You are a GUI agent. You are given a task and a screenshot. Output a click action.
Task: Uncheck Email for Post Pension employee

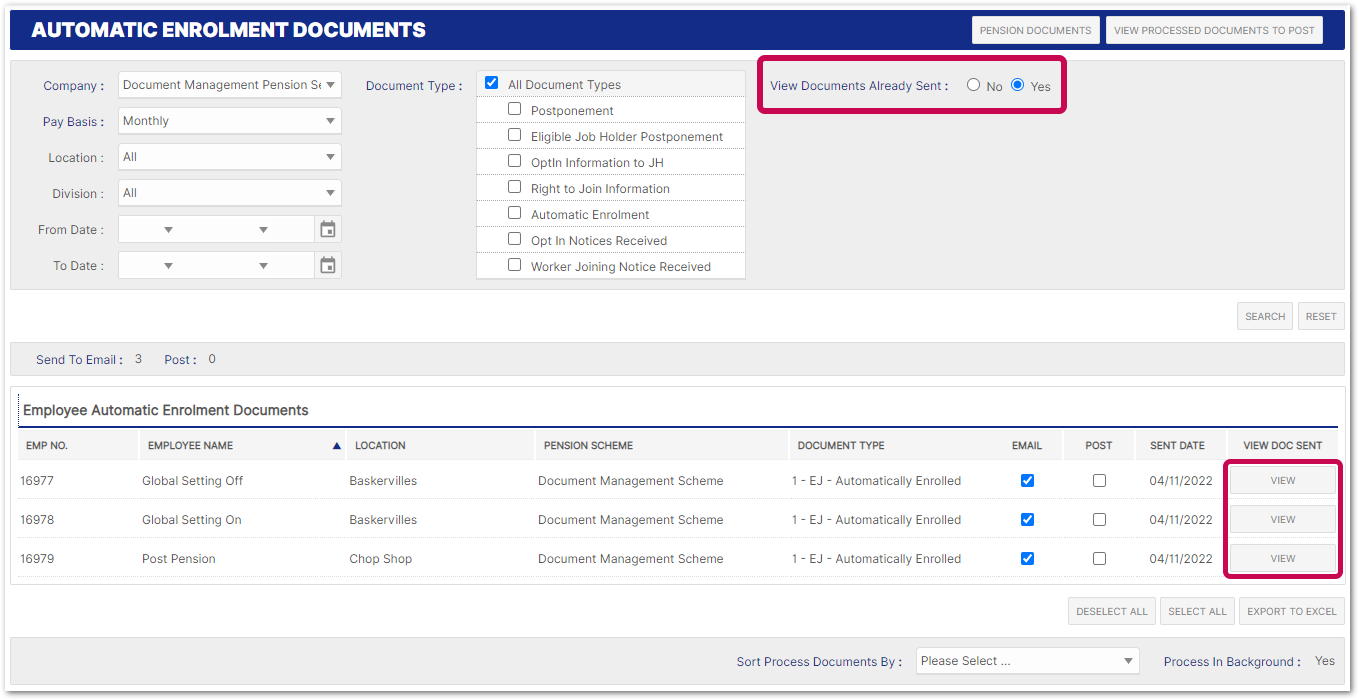pyautogui.click(x=1027, y=559)
